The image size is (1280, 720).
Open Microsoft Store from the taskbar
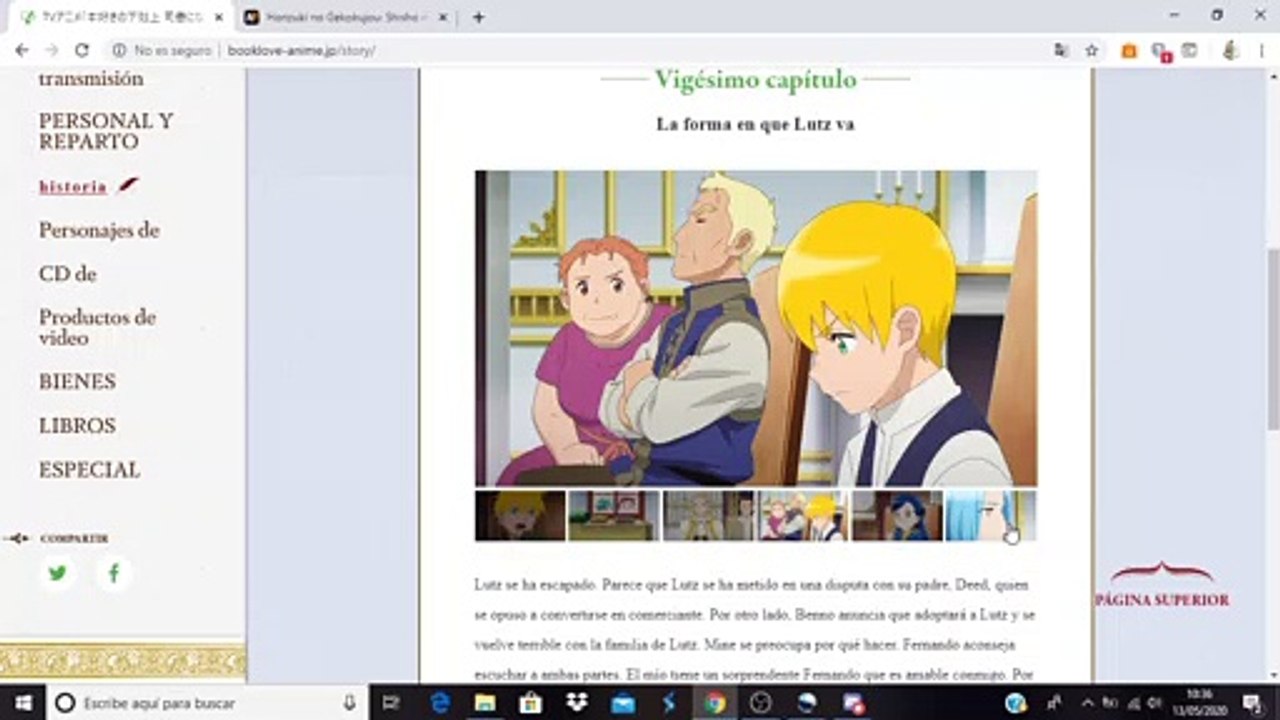point(532,703)
